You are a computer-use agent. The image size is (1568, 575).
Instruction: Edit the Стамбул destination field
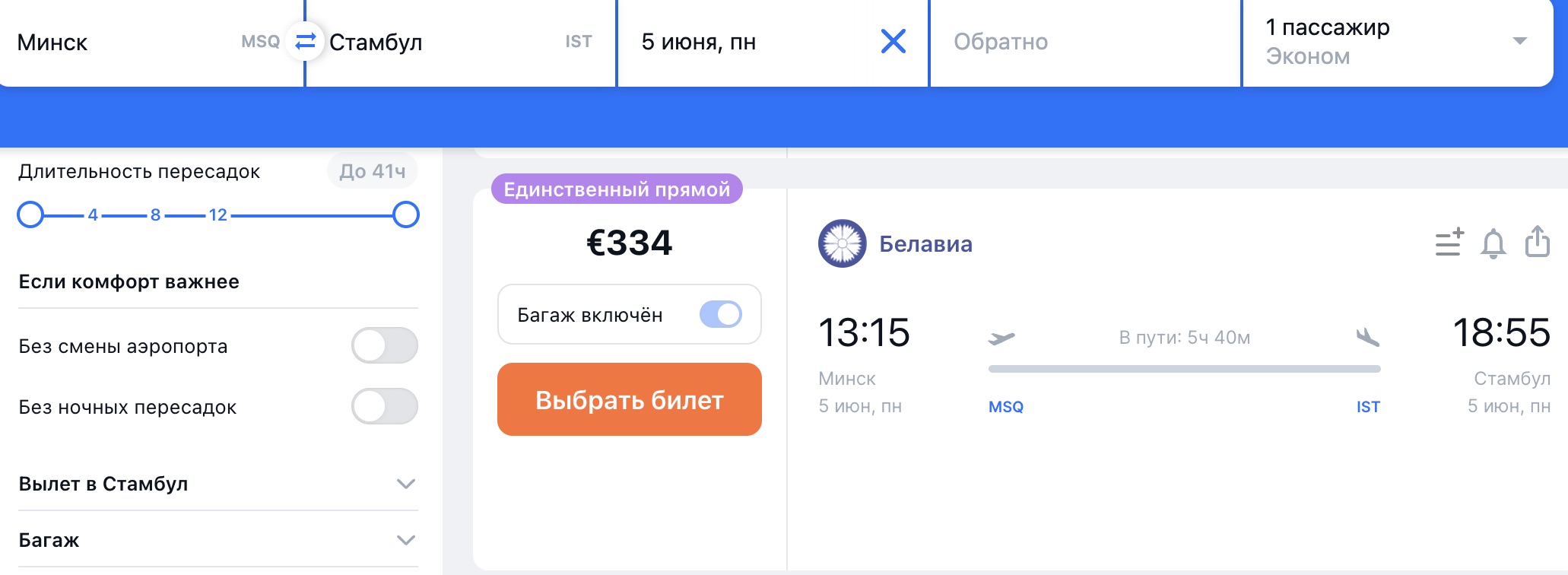pyautogui.click(x=441, y=42)
